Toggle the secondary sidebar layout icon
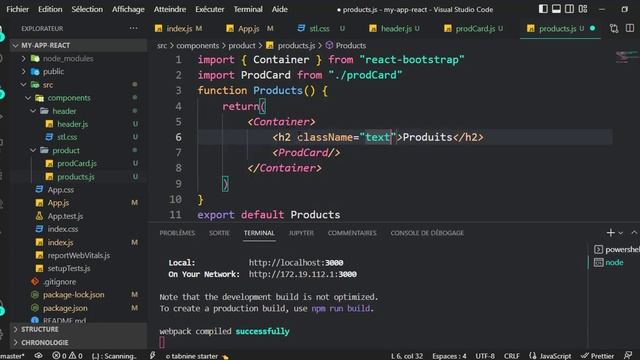Image resolution: width=640 pixels, height=360 pixels. [569, 9]
